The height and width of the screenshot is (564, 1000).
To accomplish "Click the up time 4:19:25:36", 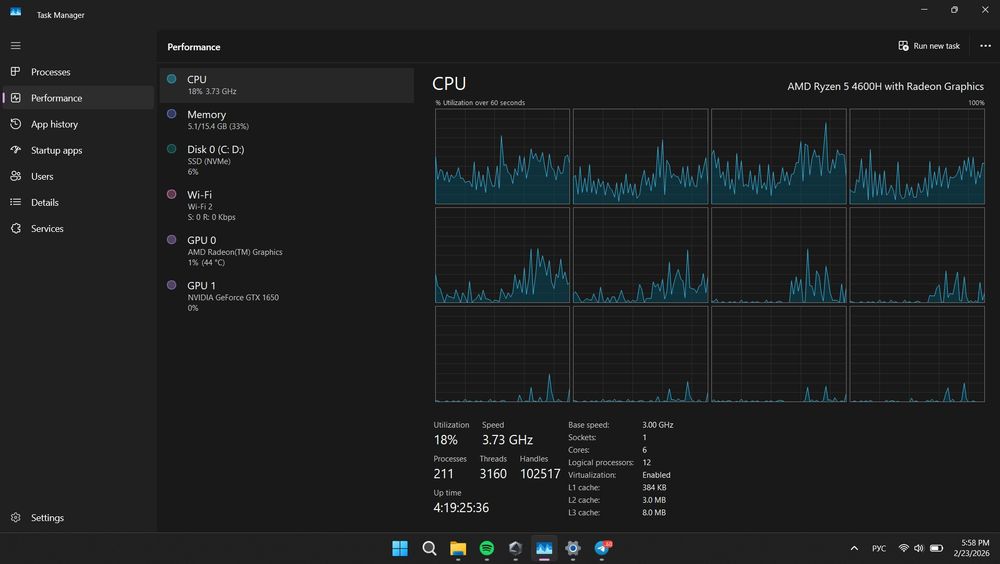I will [461, 508].
